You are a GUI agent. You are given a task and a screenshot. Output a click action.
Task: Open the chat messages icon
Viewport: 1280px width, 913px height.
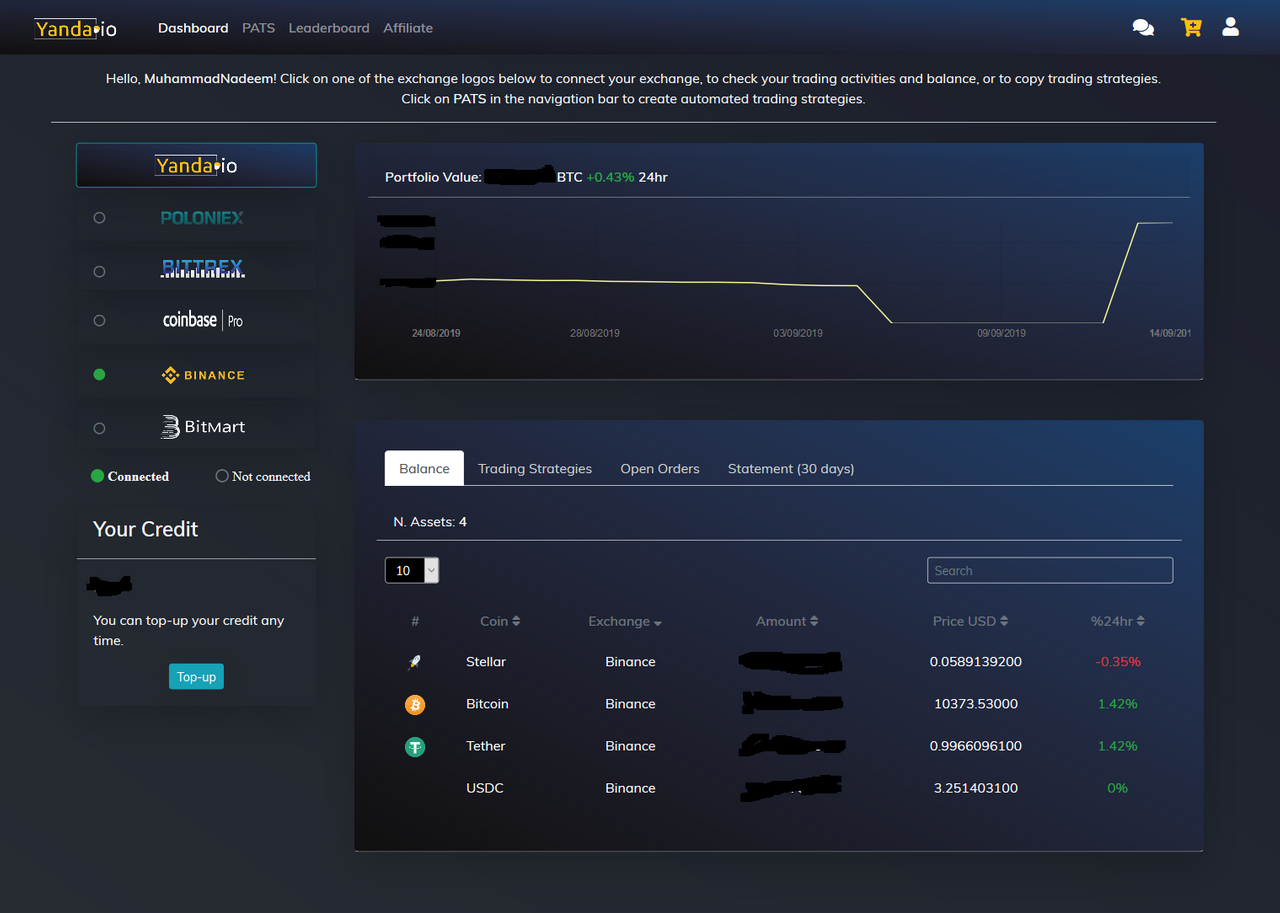1143,28
